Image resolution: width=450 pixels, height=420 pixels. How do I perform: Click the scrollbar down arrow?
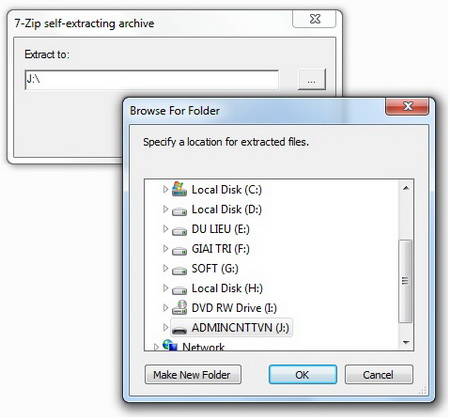point(406,342)
